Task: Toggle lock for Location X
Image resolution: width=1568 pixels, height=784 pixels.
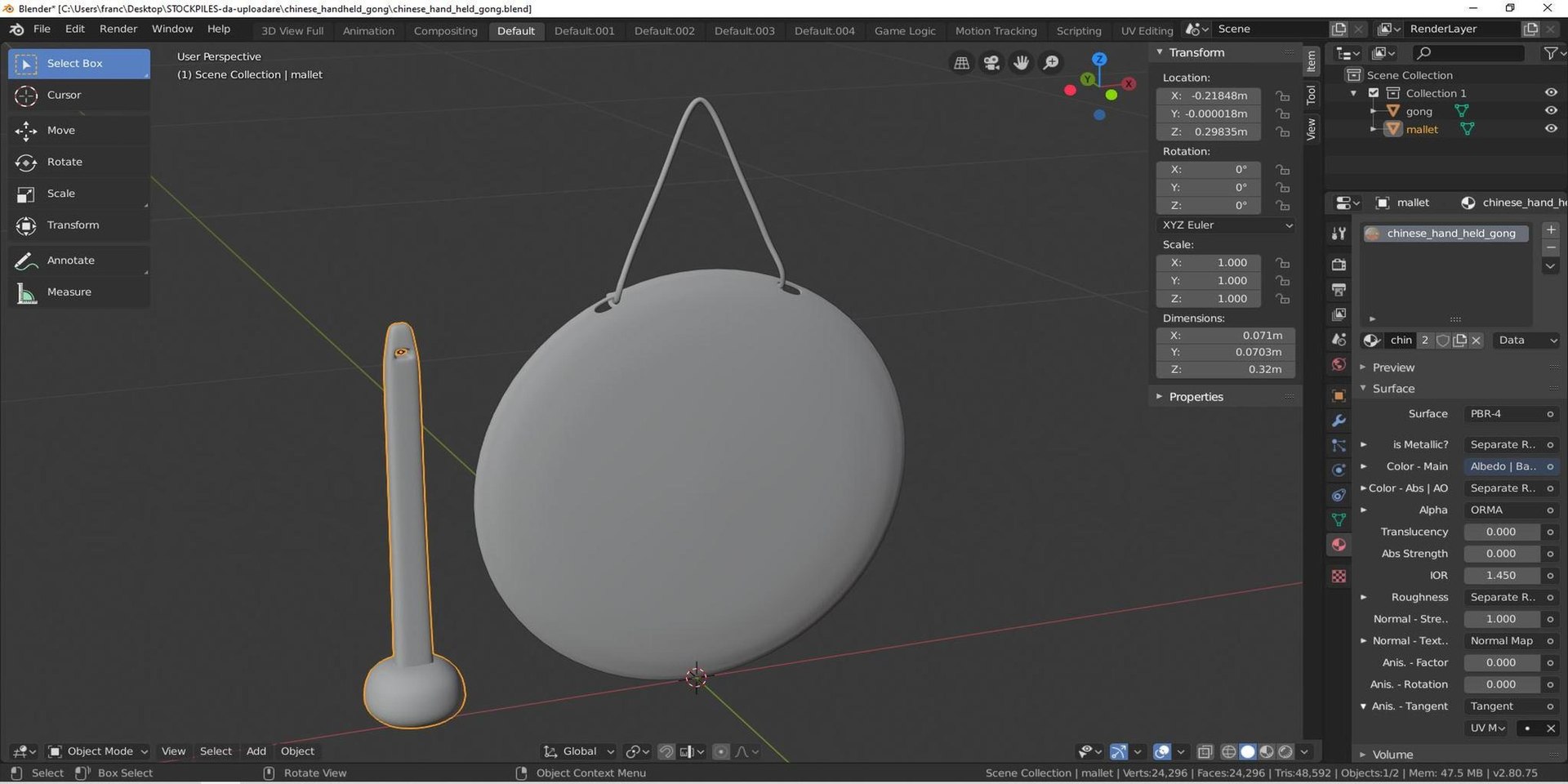Action: point(1283,96)
